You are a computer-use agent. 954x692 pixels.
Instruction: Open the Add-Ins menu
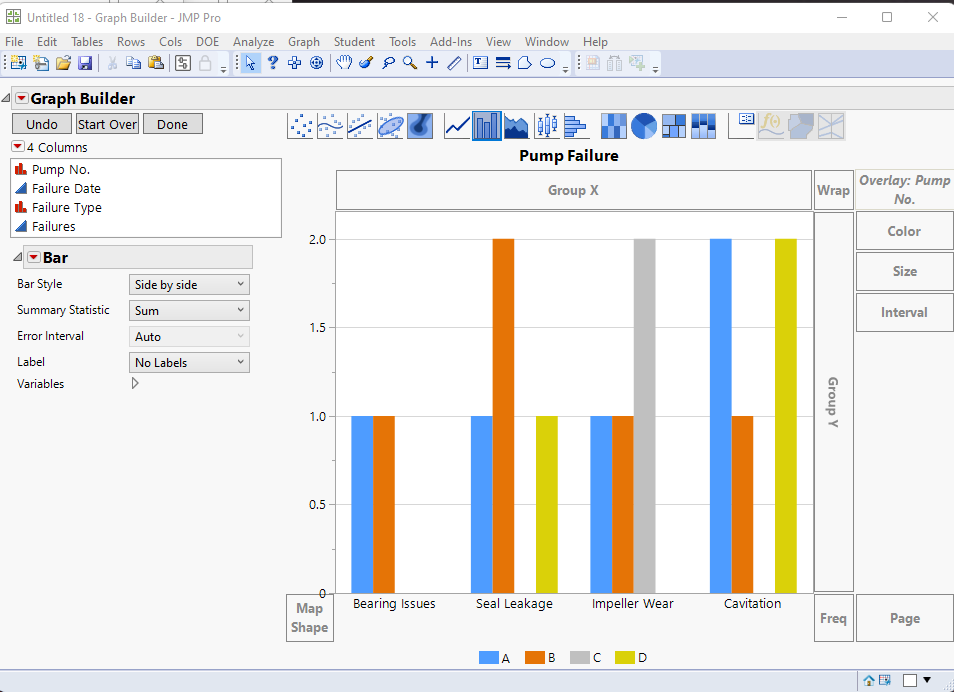(451, 41)
